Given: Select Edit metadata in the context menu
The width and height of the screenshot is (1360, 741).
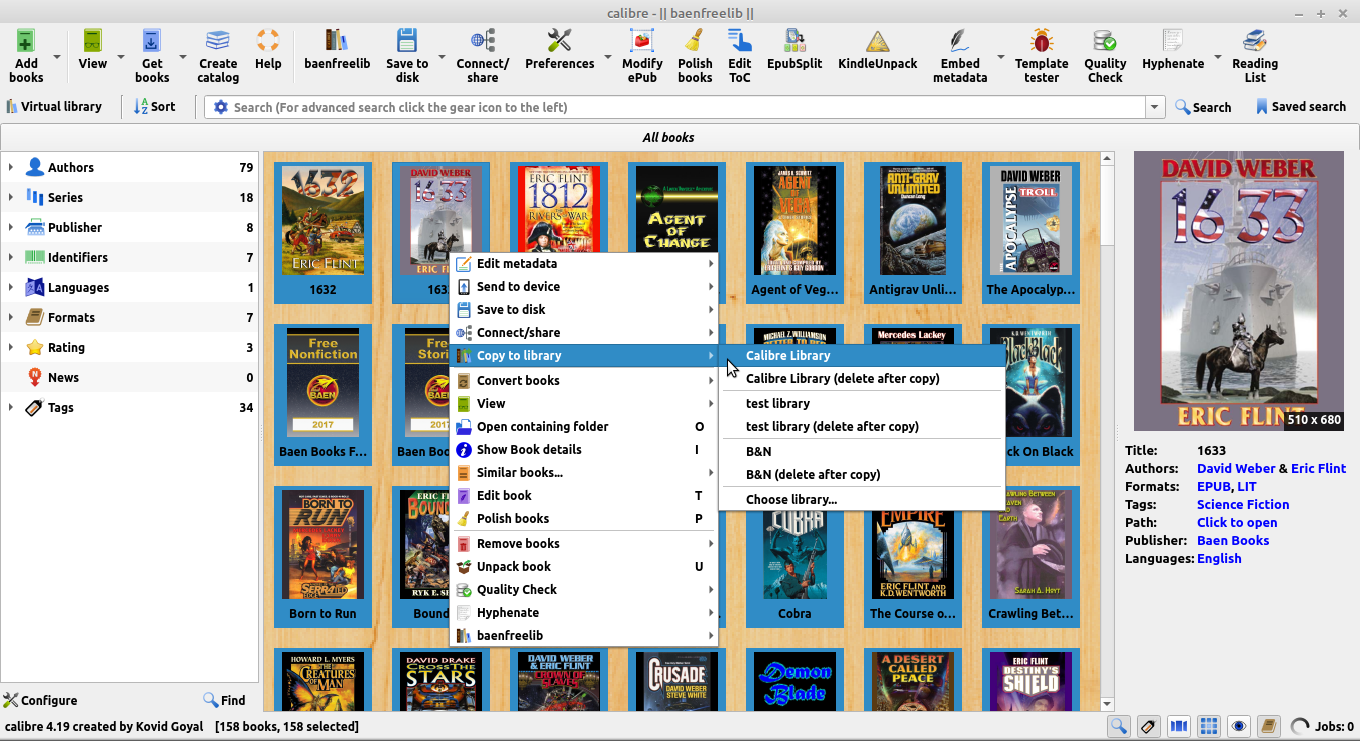Looking at the screenshot, I should 585,263.
